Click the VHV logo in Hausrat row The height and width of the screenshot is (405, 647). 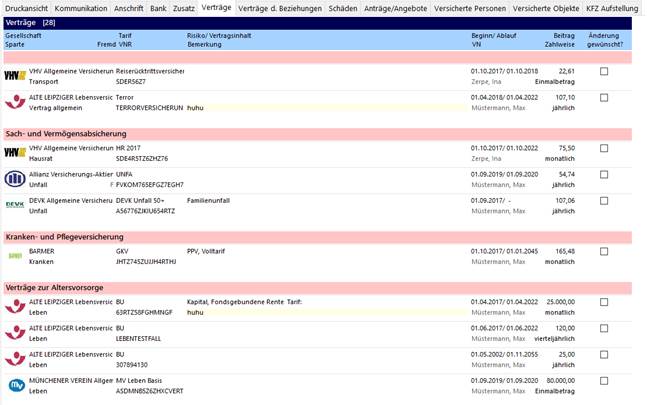coord(15,153)
